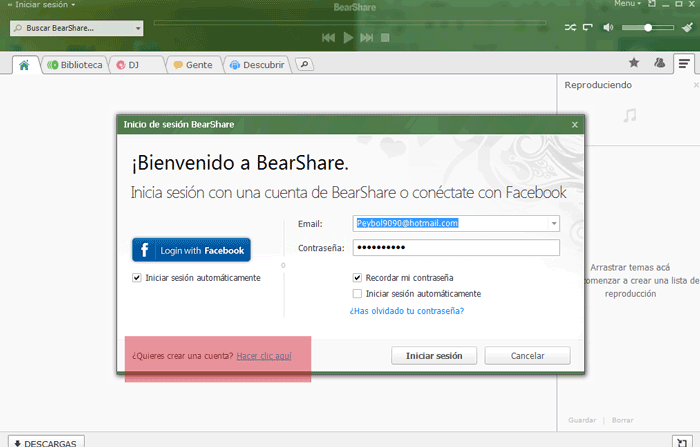Screen dimensions: 700x447
Task: Go to the Gente tab
Action: [x=193, y=65]
